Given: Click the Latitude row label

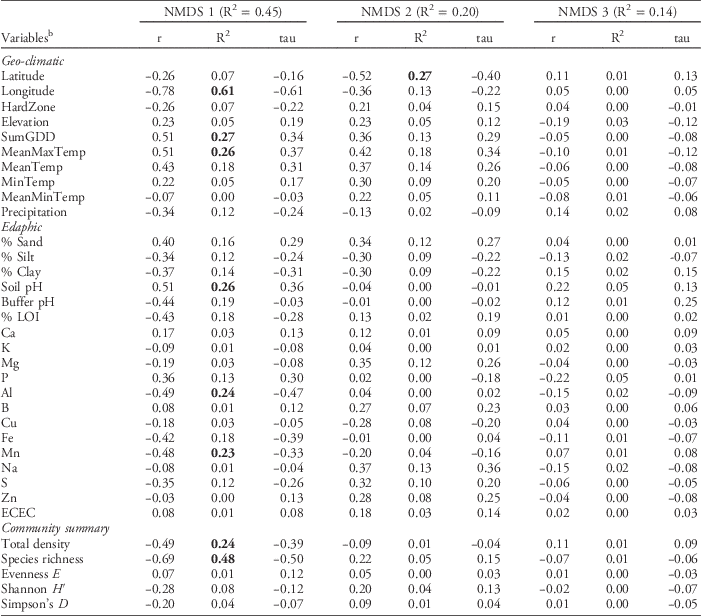Looking at the screenshot, I should click(23, 76).
